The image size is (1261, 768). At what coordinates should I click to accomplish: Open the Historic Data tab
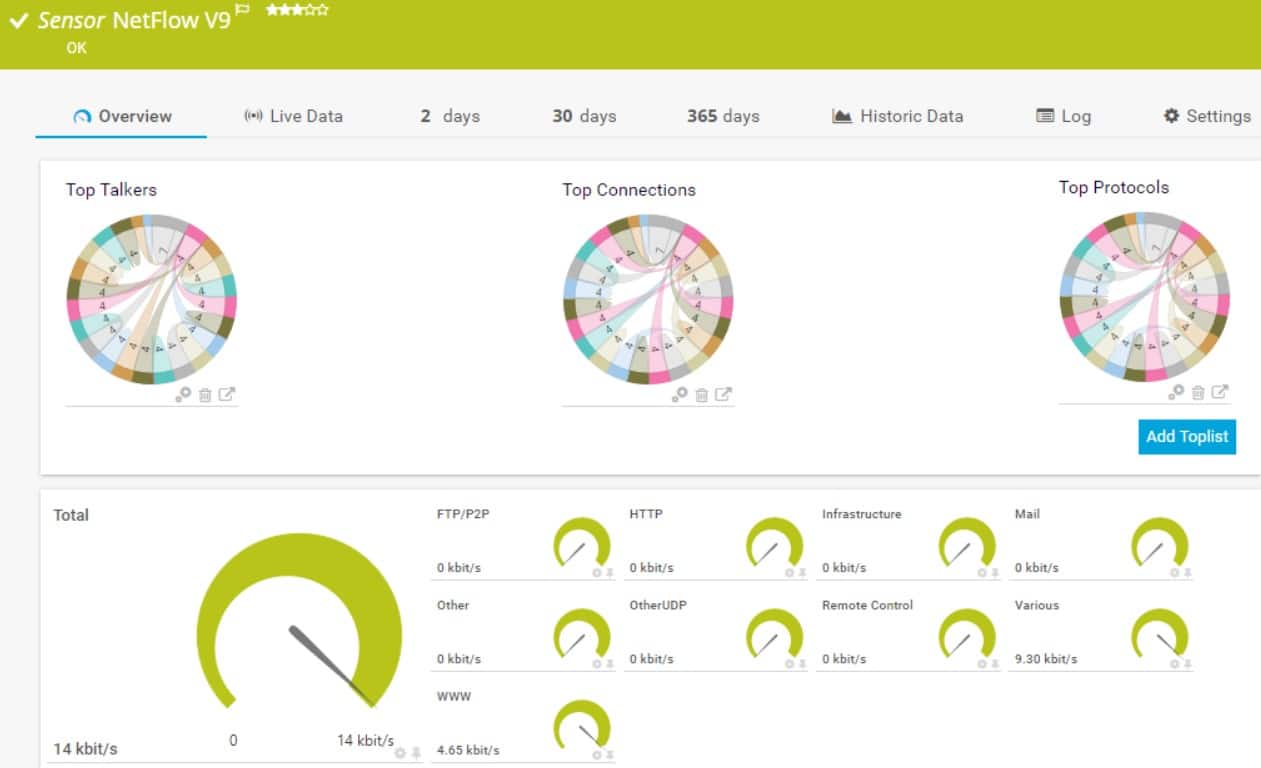tap(897, 116)
